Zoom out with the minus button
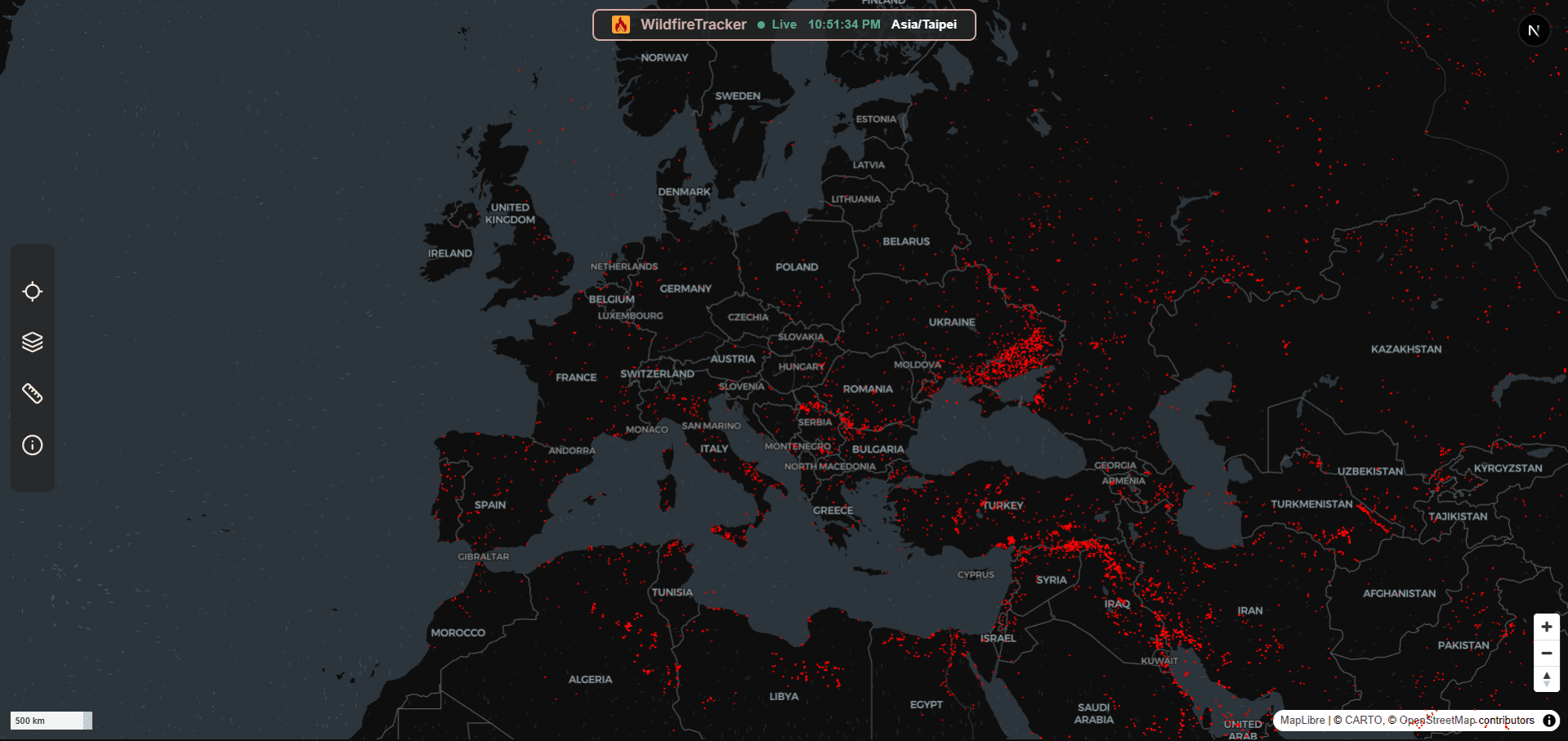This screenshot has width=1568, height=741. [x=1547, y=653]
